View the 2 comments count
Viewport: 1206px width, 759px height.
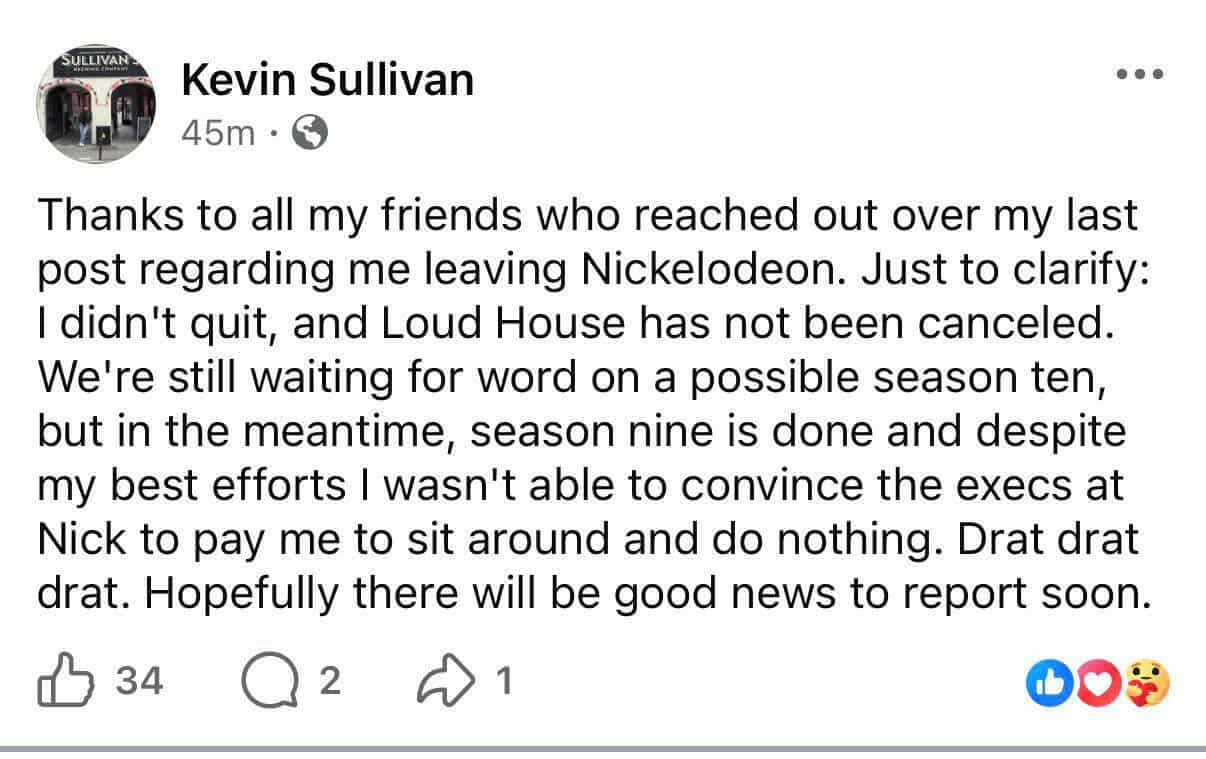[330, 682]
